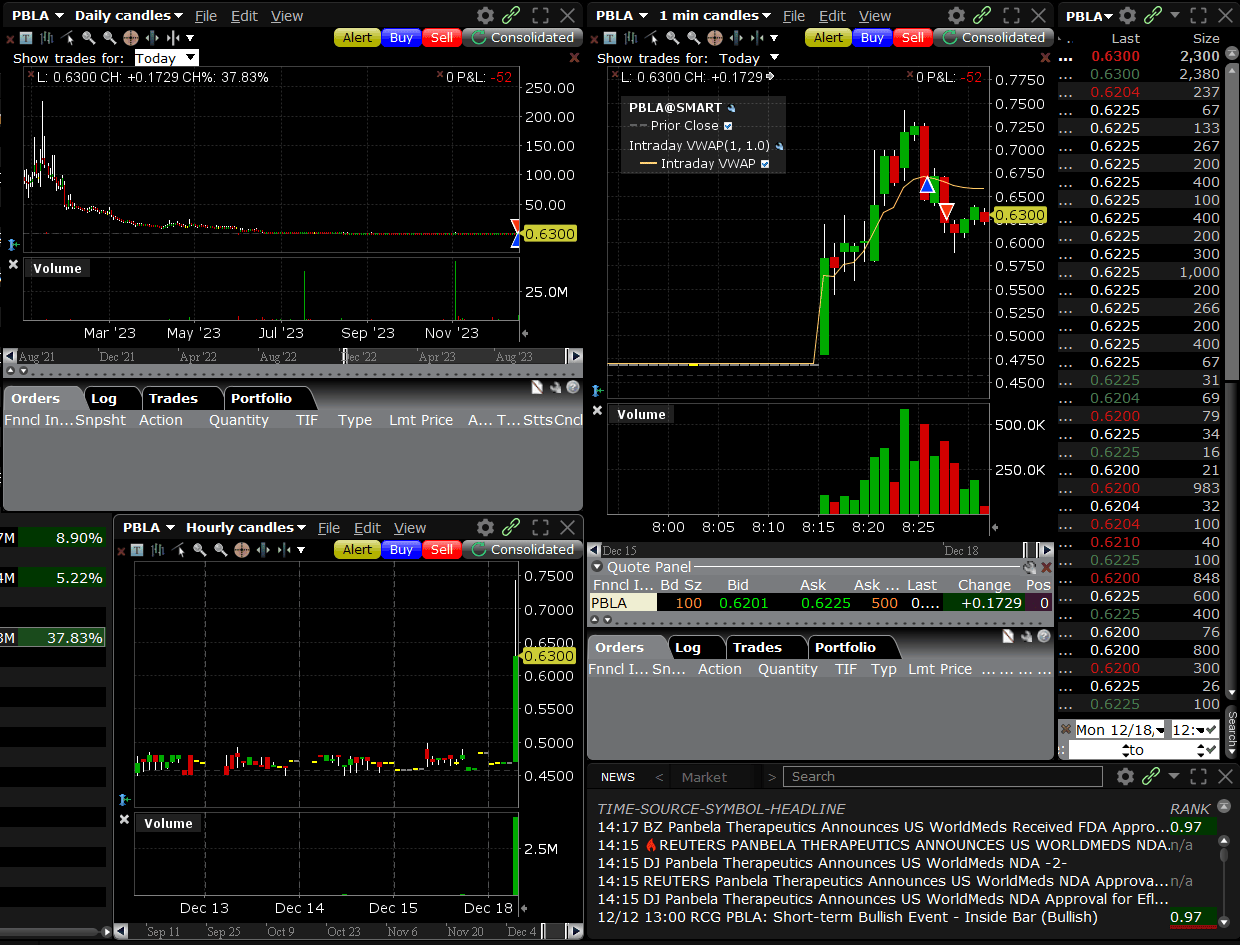Open BZ Panbela FDA Approval news headline
This screenshot has width=1240, height=945.
pos(883,827)
